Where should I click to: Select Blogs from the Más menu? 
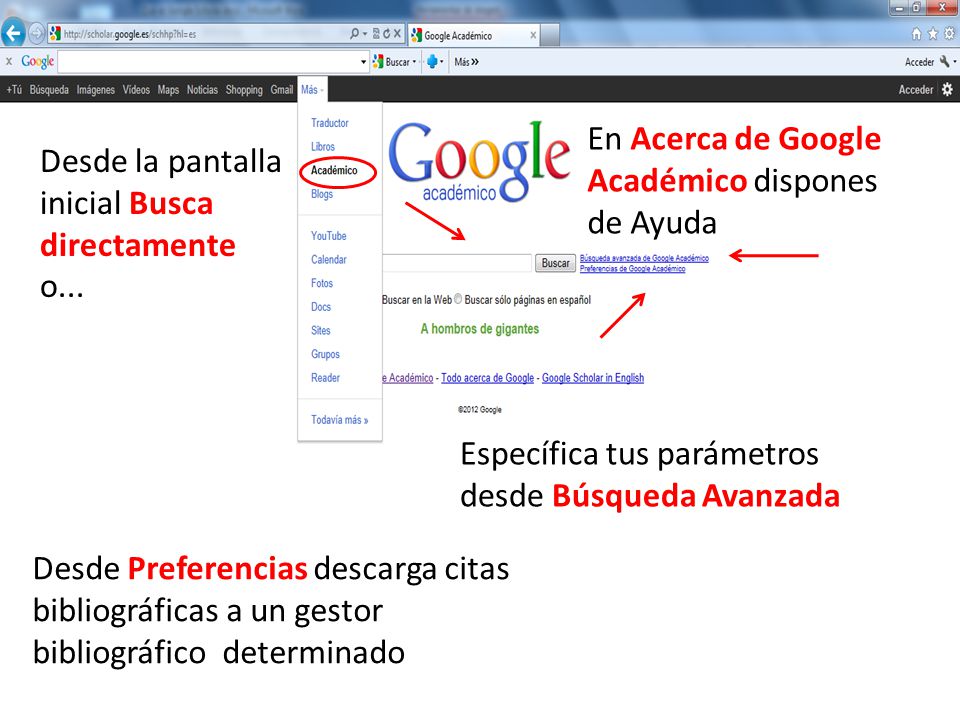pos(322,194)
